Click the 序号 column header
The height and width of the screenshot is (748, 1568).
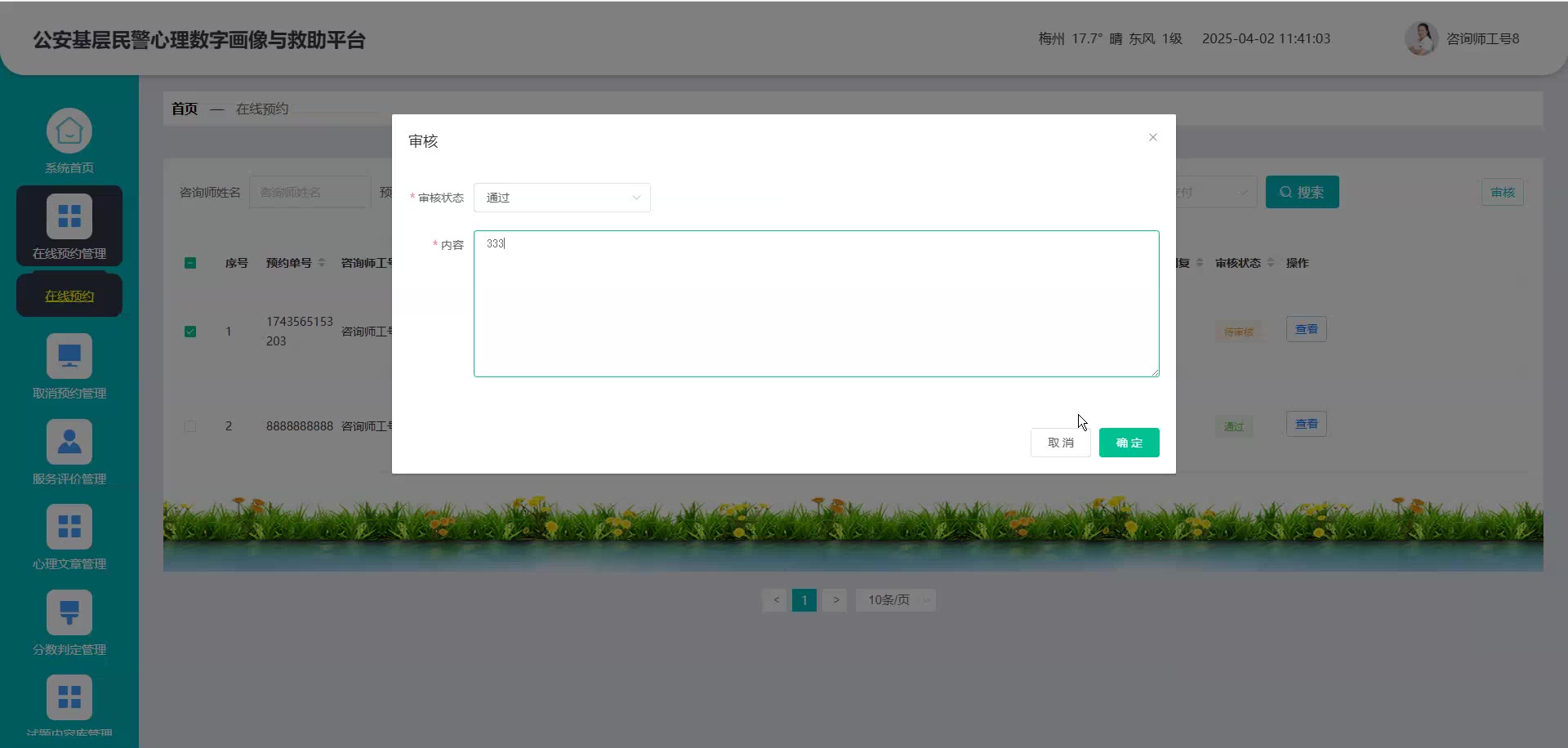point(237,263)
